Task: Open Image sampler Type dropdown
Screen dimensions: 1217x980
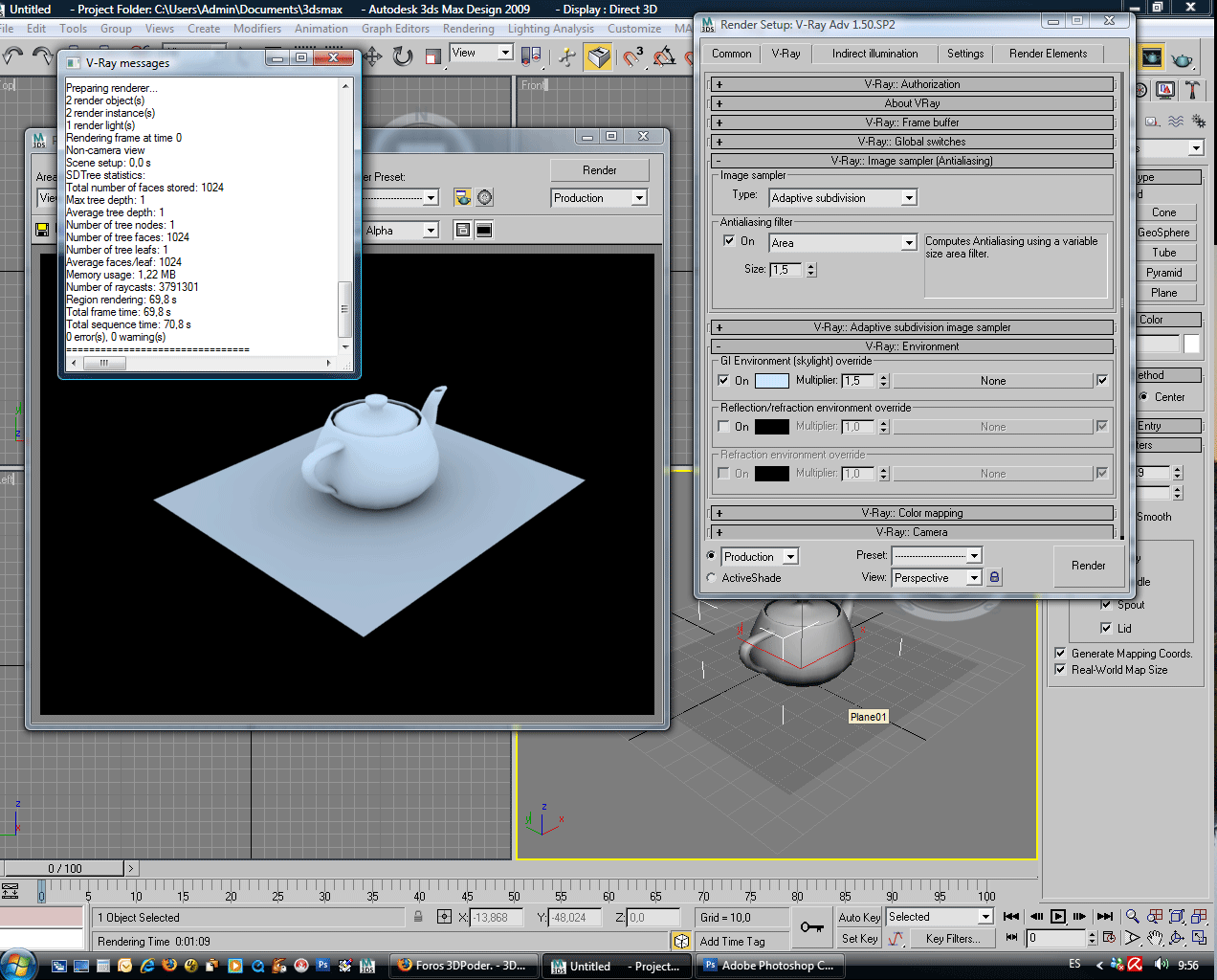Action: point(843,197)
